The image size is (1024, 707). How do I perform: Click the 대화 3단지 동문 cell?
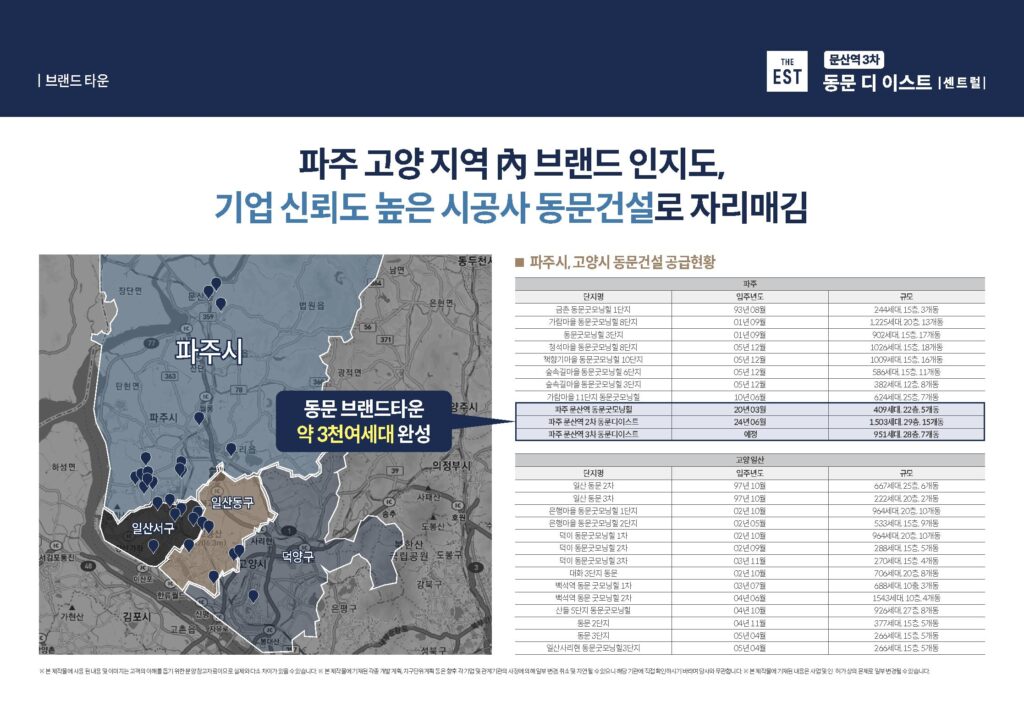tap(593, 573)
